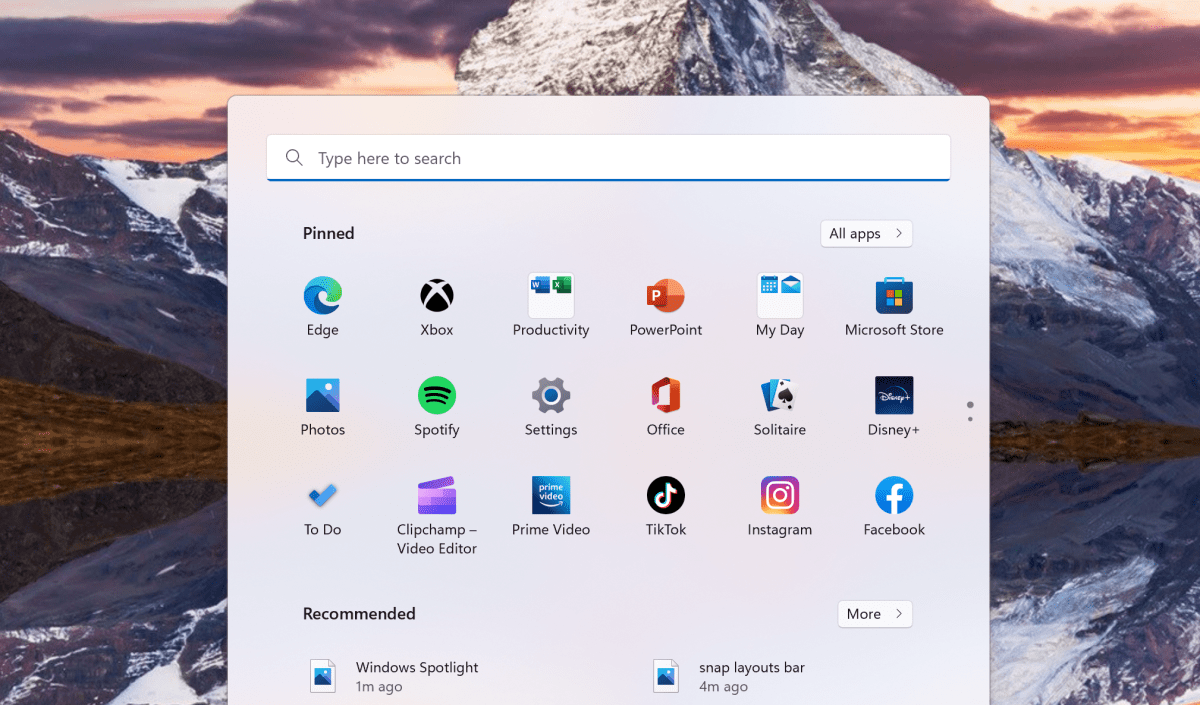Open the Facebook app
The image size is (1200, 705).
pos(894,495)
